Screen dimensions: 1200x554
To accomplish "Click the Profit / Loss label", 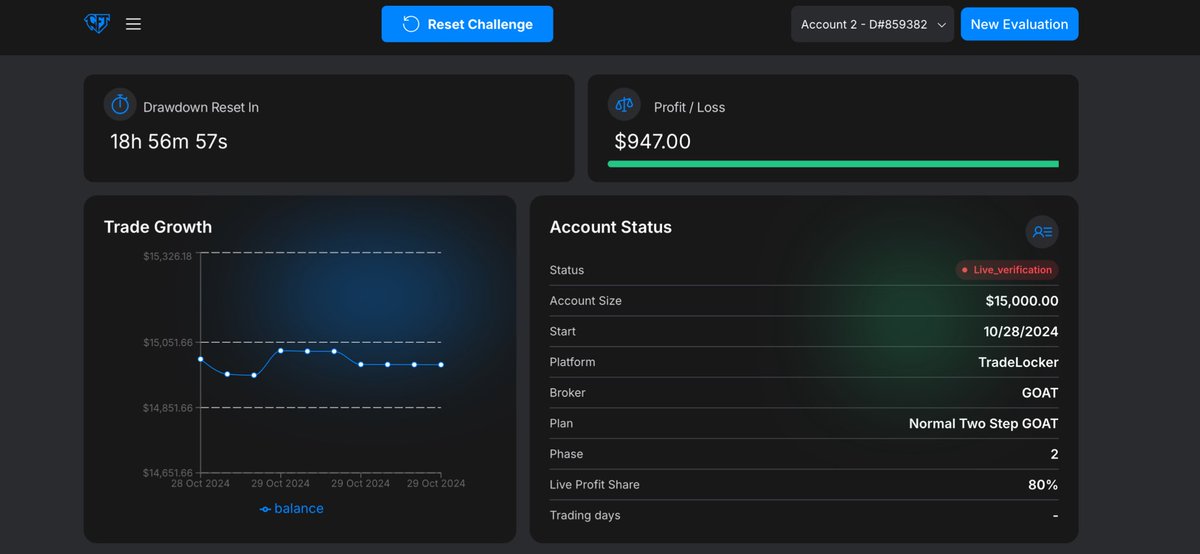I will point(690,107).
